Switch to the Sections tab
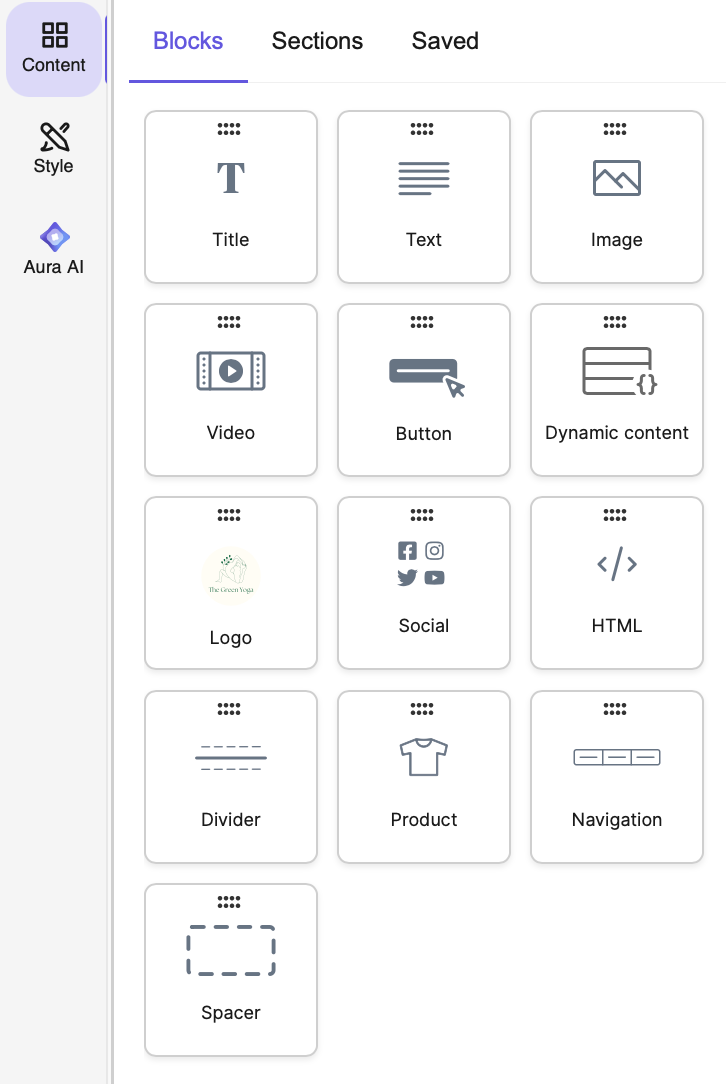This screenshot has width=726, height=1084. click(317, 41)
